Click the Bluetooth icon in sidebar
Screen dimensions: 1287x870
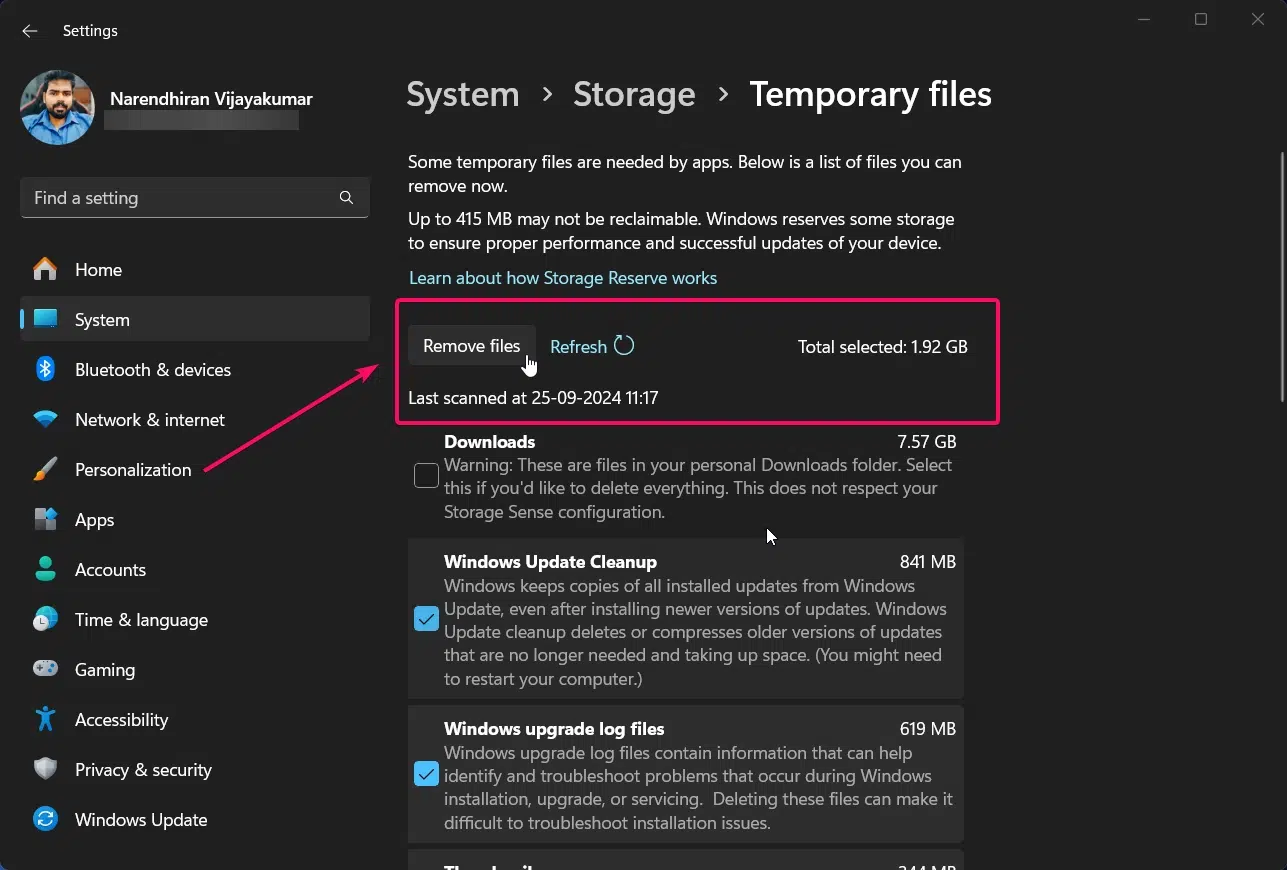click(45, 369)
